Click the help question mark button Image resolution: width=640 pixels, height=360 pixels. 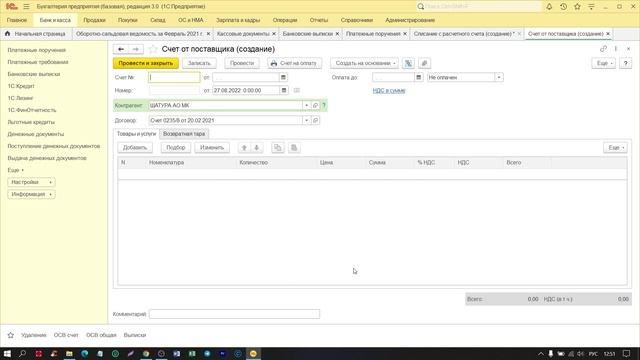625,63
